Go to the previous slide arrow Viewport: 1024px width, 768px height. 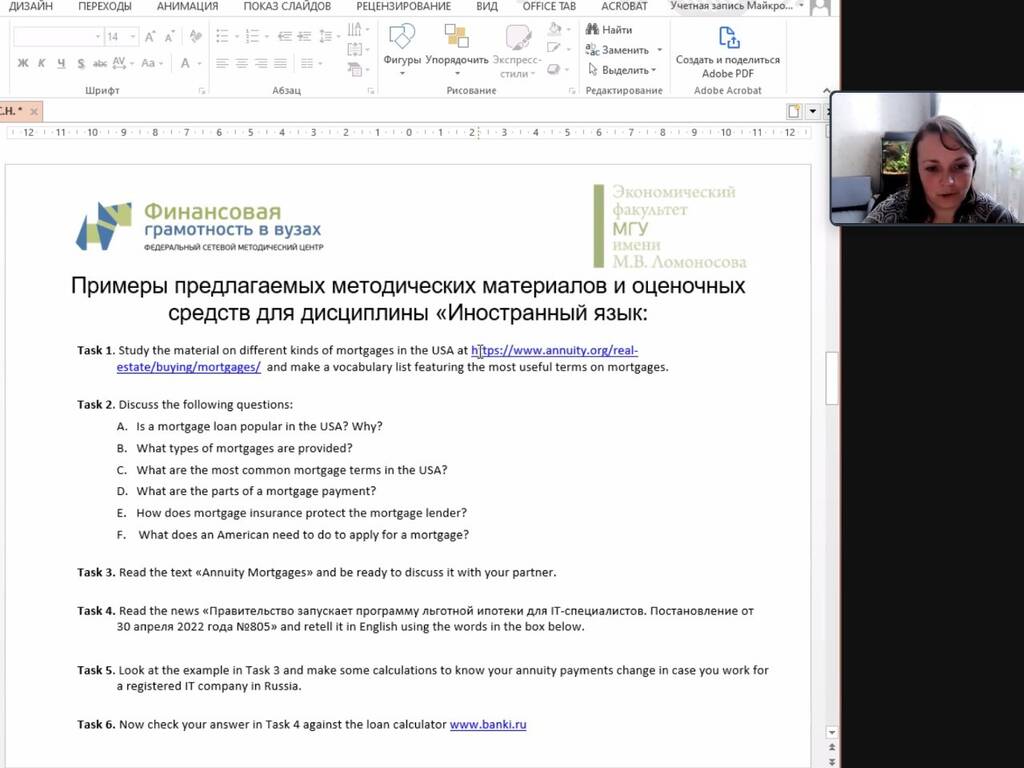pos(831,746)
